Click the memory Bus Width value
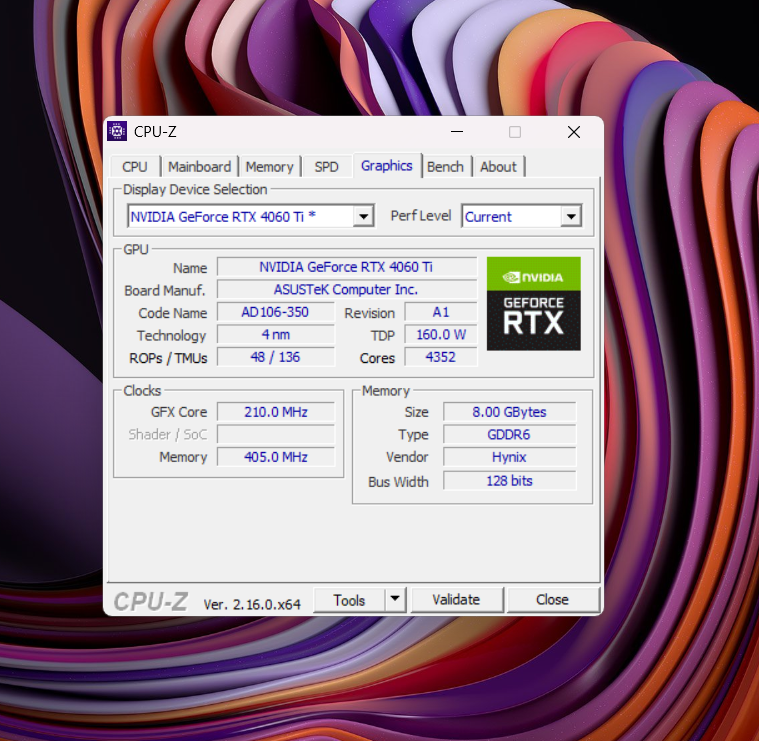759x741 pixels. (x=510, y=481)
